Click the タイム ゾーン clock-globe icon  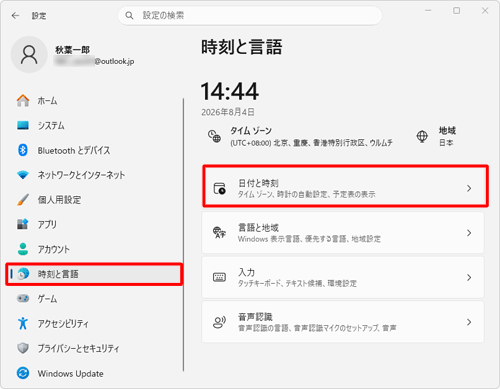(x=214, y=136)
